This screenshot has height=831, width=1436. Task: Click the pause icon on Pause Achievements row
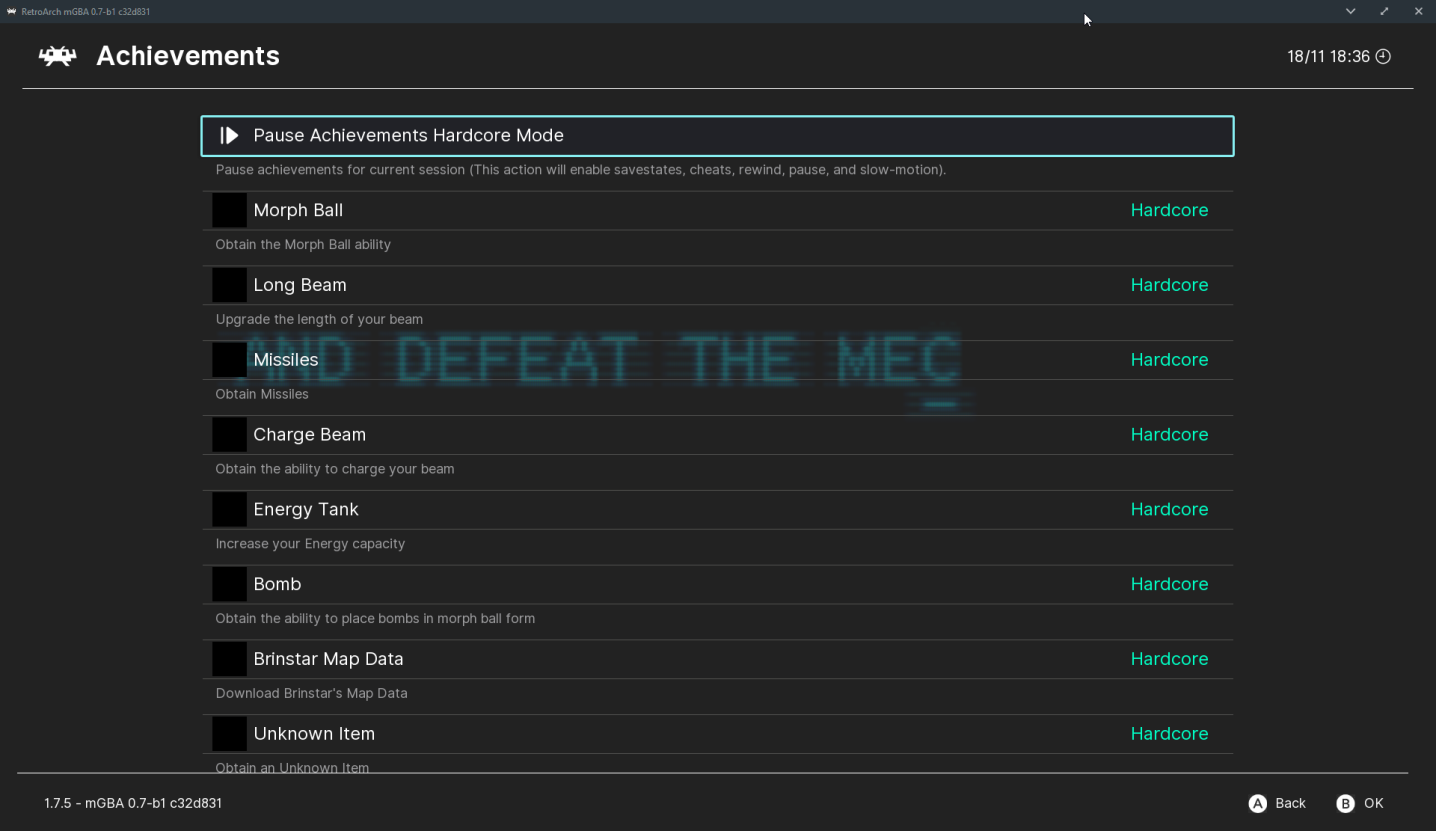coord(229,135)
